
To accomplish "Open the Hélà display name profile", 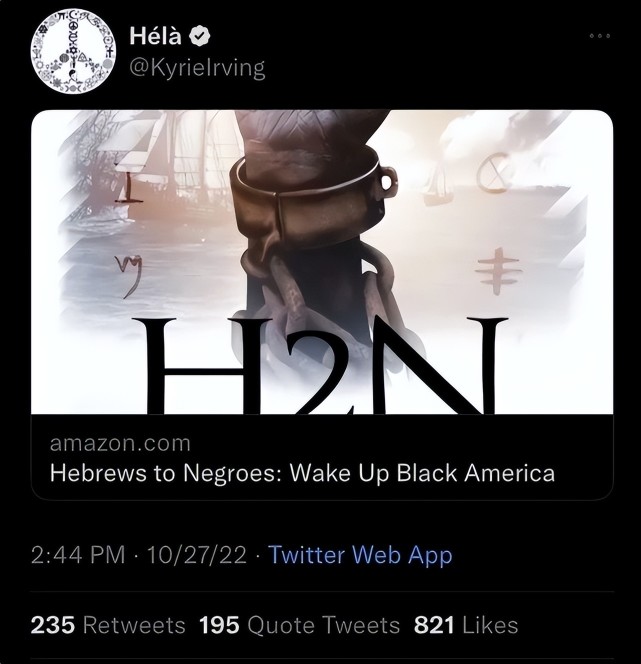I will (155, 36).
